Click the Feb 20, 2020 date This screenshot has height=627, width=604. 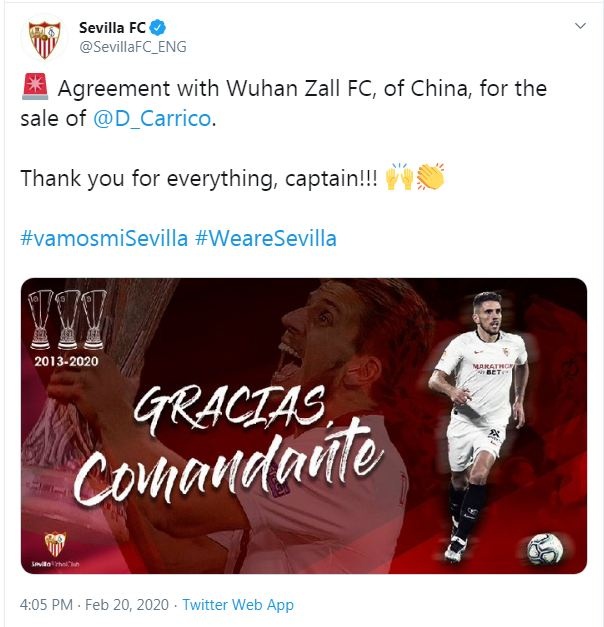click(x=127, y=604)
